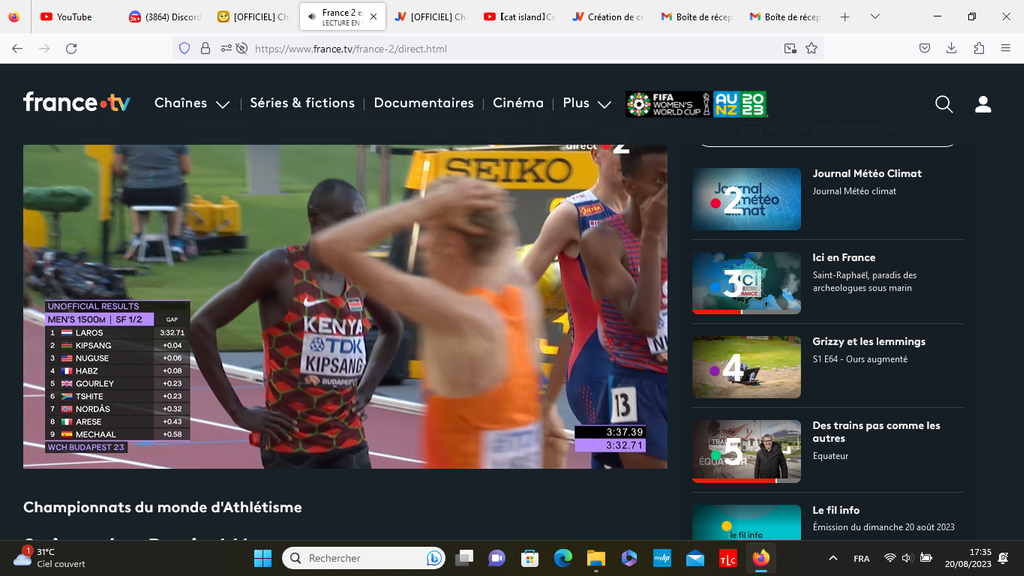Click the taskbar Rechercher search box

pyautogui.click(x=364, y=558)
